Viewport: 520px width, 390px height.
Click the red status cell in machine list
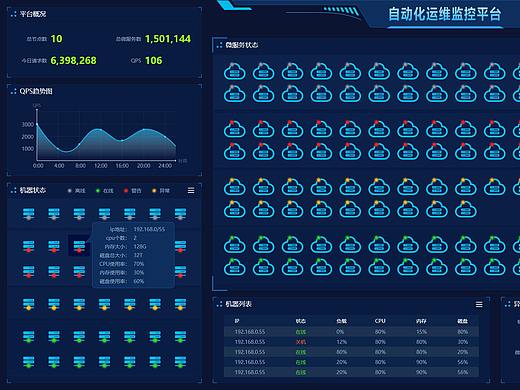301,342
